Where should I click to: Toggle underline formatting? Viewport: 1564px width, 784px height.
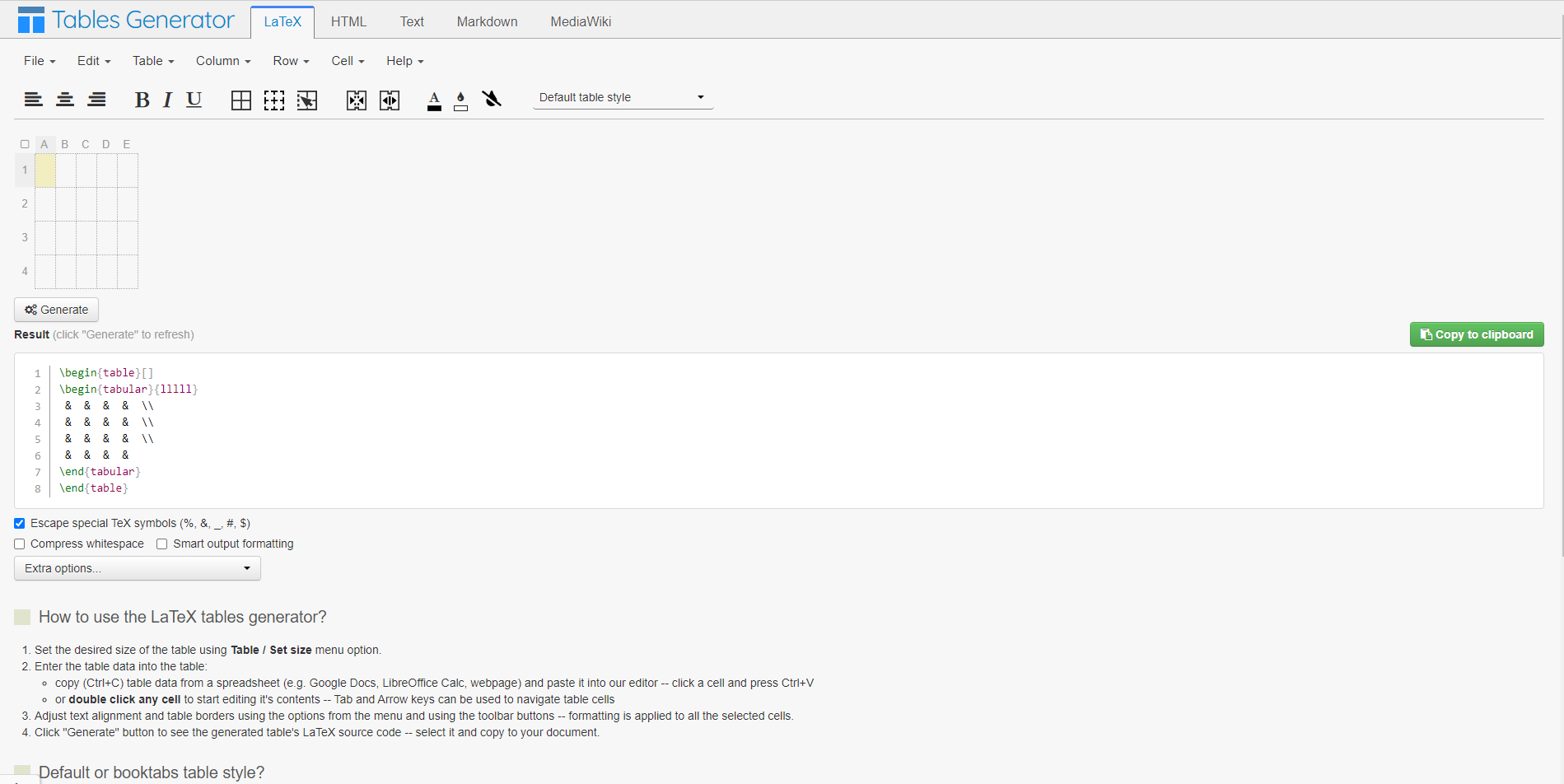194,100
